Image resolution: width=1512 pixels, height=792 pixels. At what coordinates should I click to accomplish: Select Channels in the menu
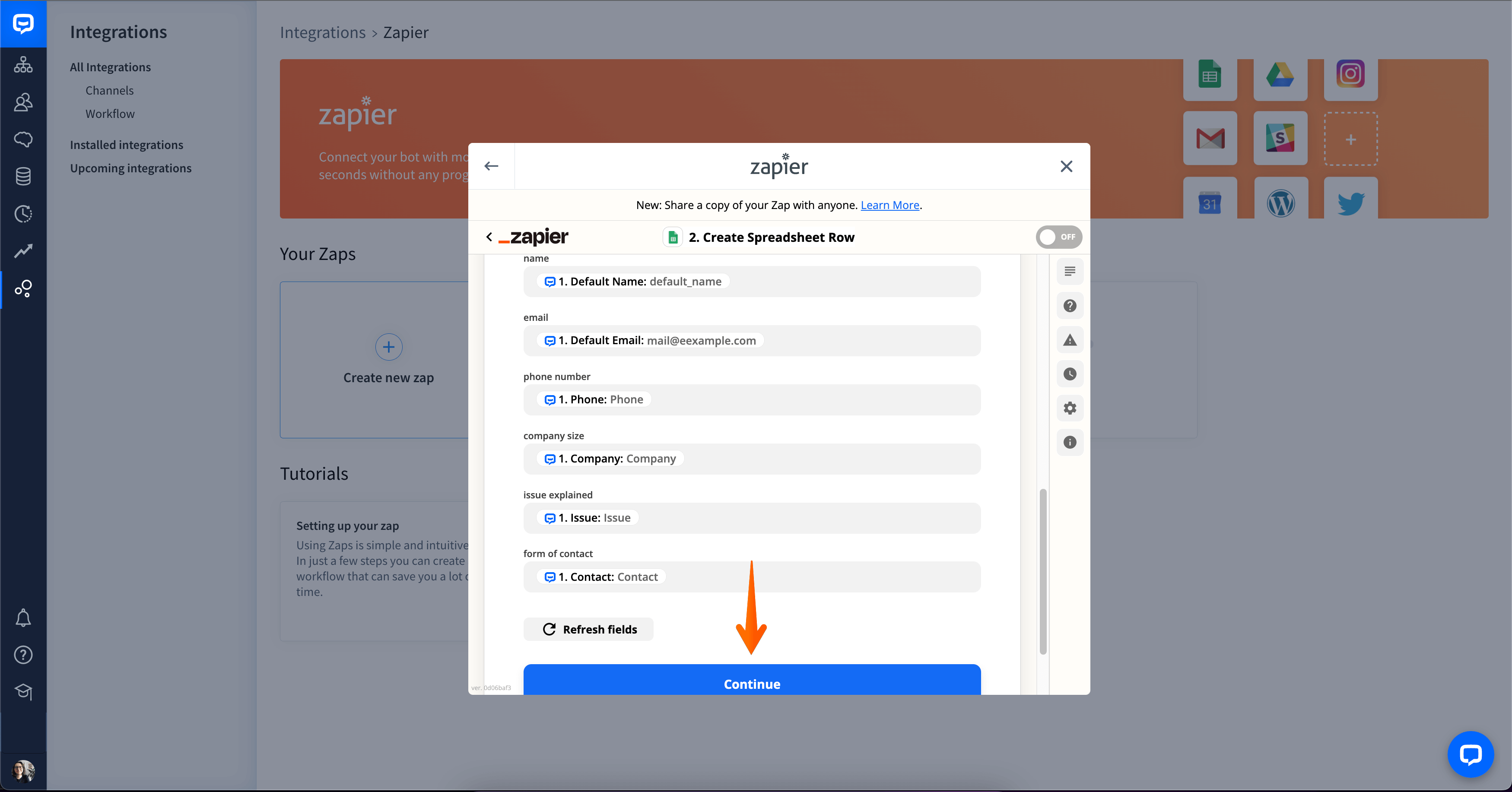pos(110,90)
